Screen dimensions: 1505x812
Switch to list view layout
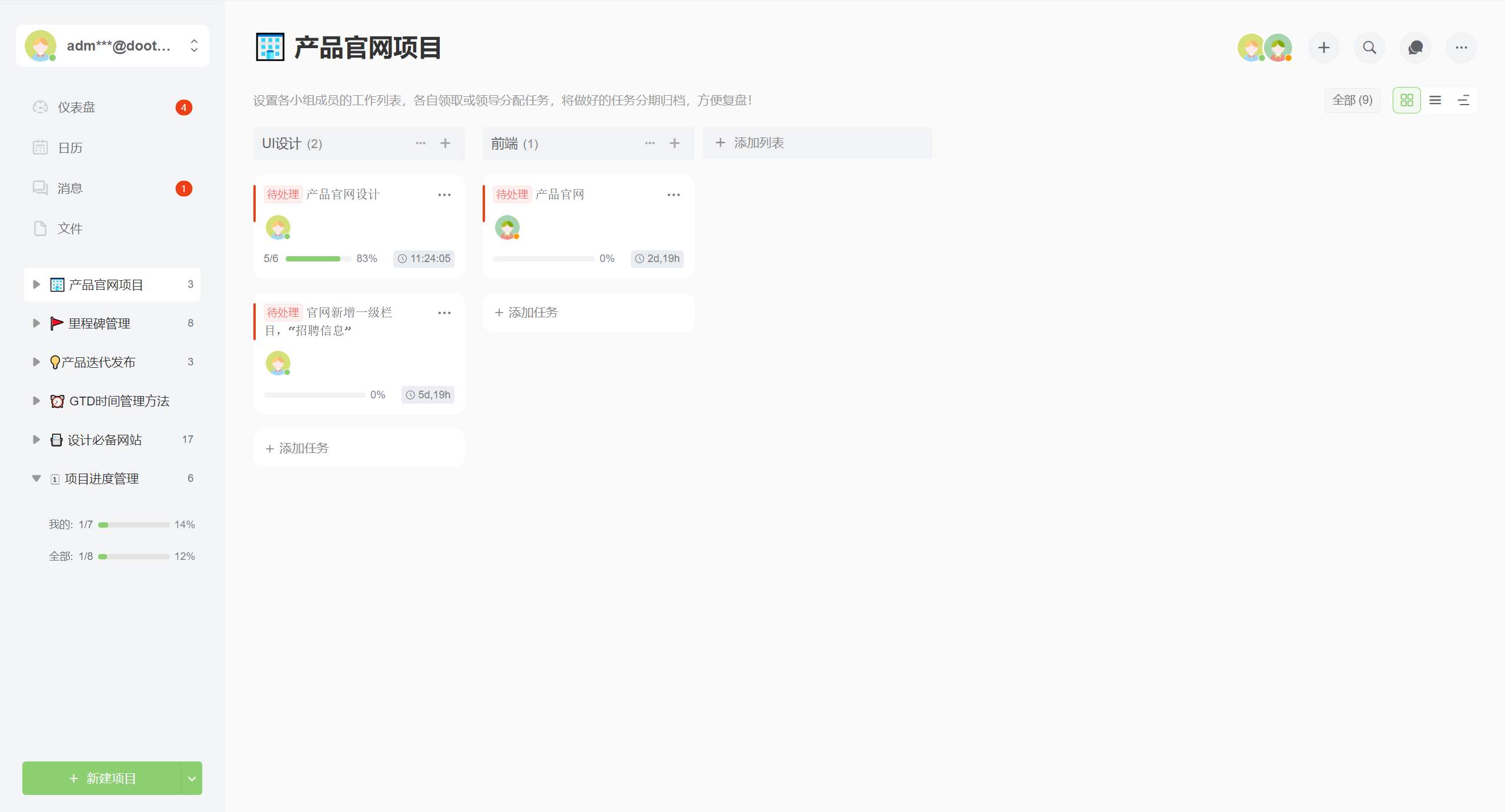tap(1435, 100)
